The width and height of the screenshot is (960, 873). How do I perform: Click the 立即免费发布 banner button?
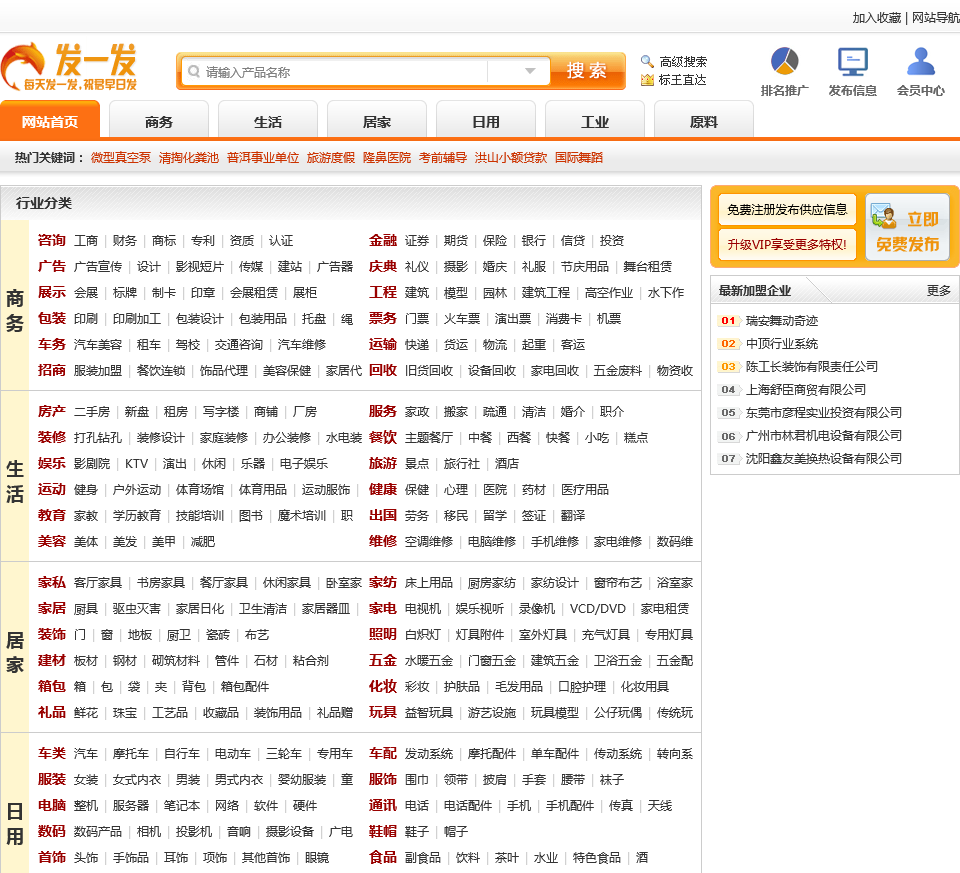[906, 228]
